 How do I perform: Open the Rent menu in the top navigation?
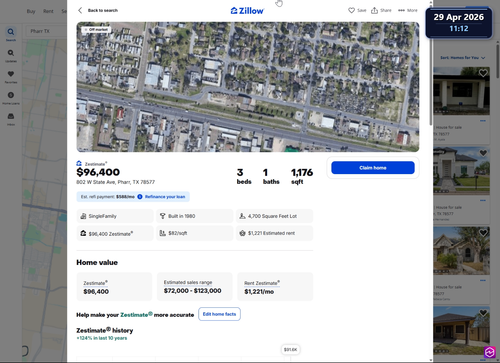pyautogui.click(x=48, y=11)
